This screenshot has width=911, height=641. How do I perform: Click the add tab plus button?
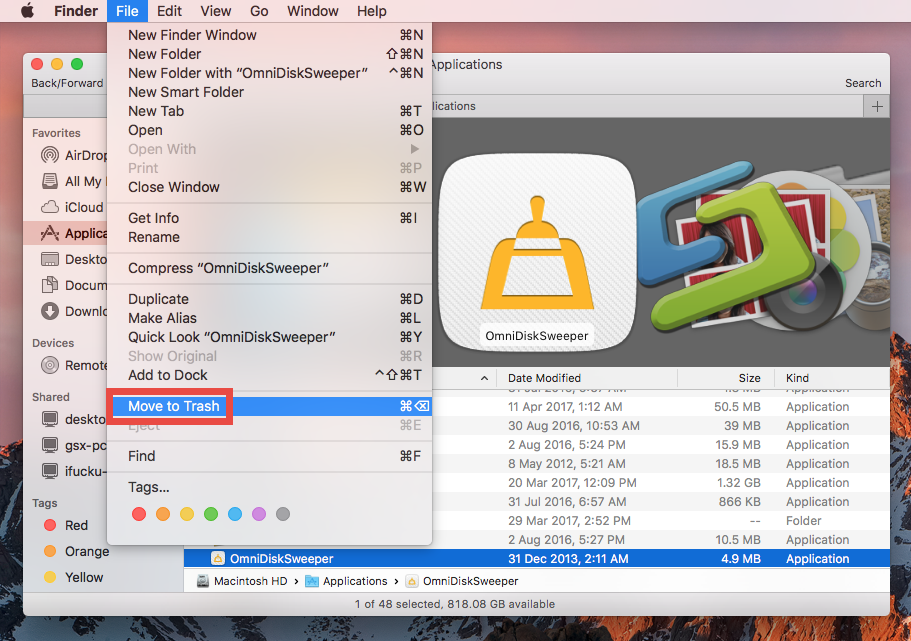click(x=877, y=105)
